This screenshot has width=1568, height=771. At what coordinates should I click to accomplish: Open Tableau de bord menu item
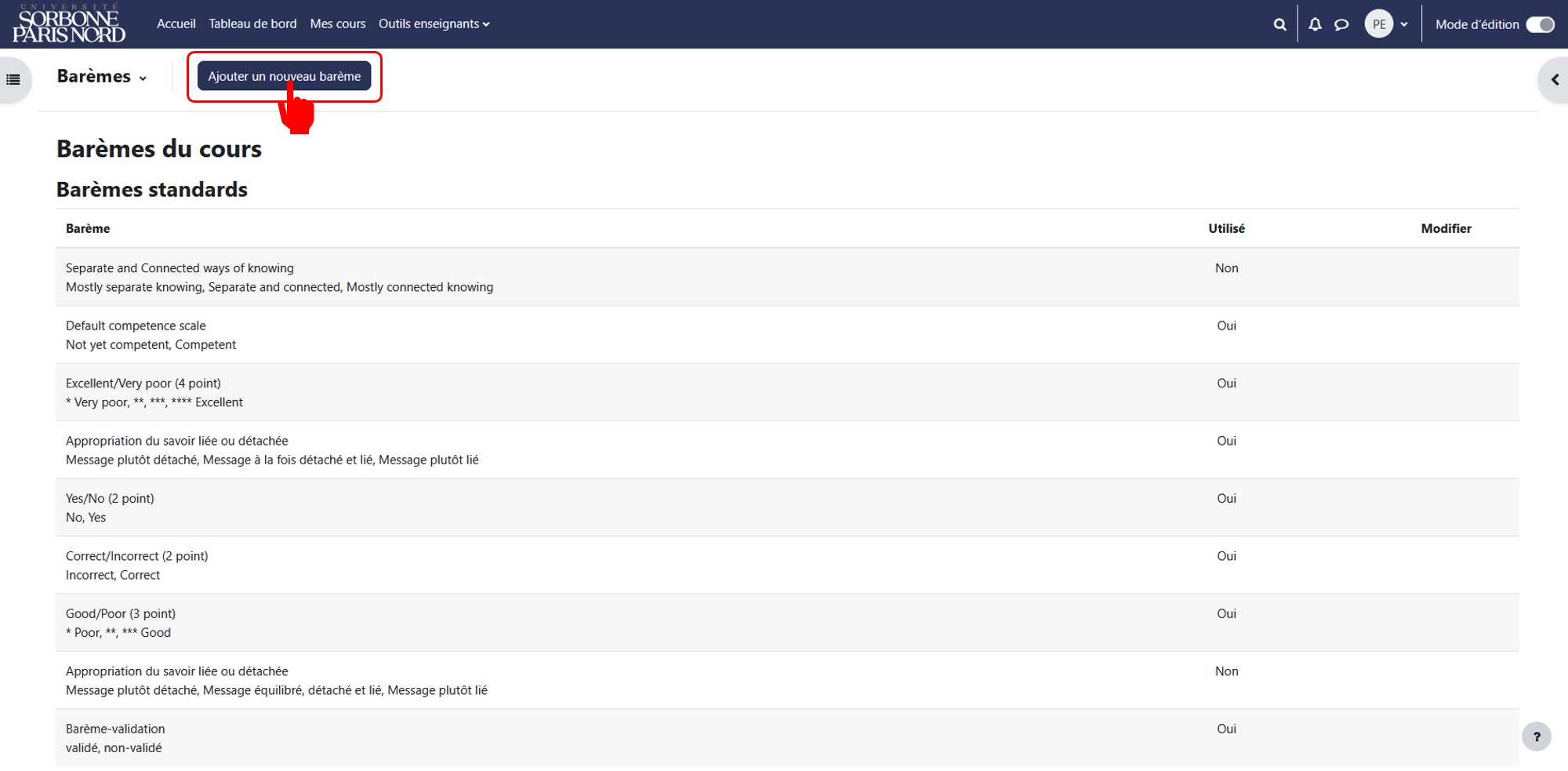coord(252,24)
